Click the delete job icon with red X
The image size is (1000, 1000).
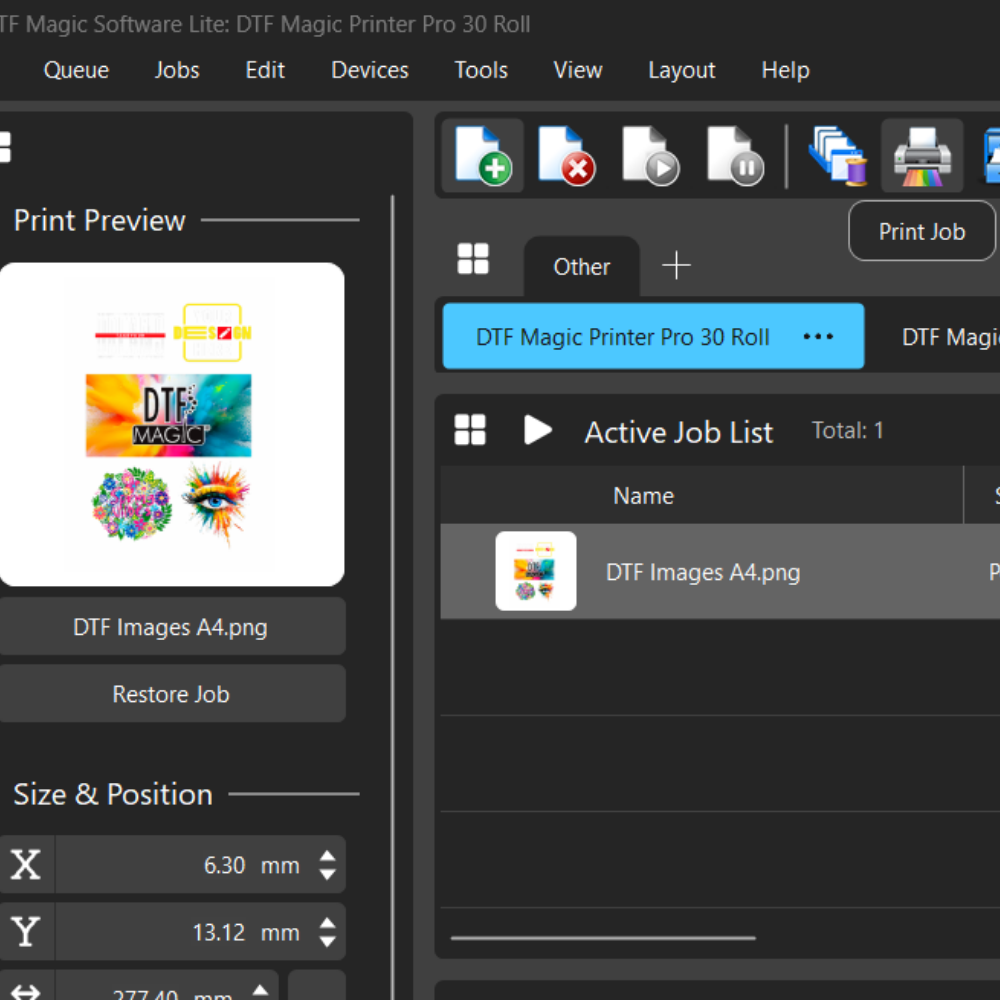click(x=566, y=156)
